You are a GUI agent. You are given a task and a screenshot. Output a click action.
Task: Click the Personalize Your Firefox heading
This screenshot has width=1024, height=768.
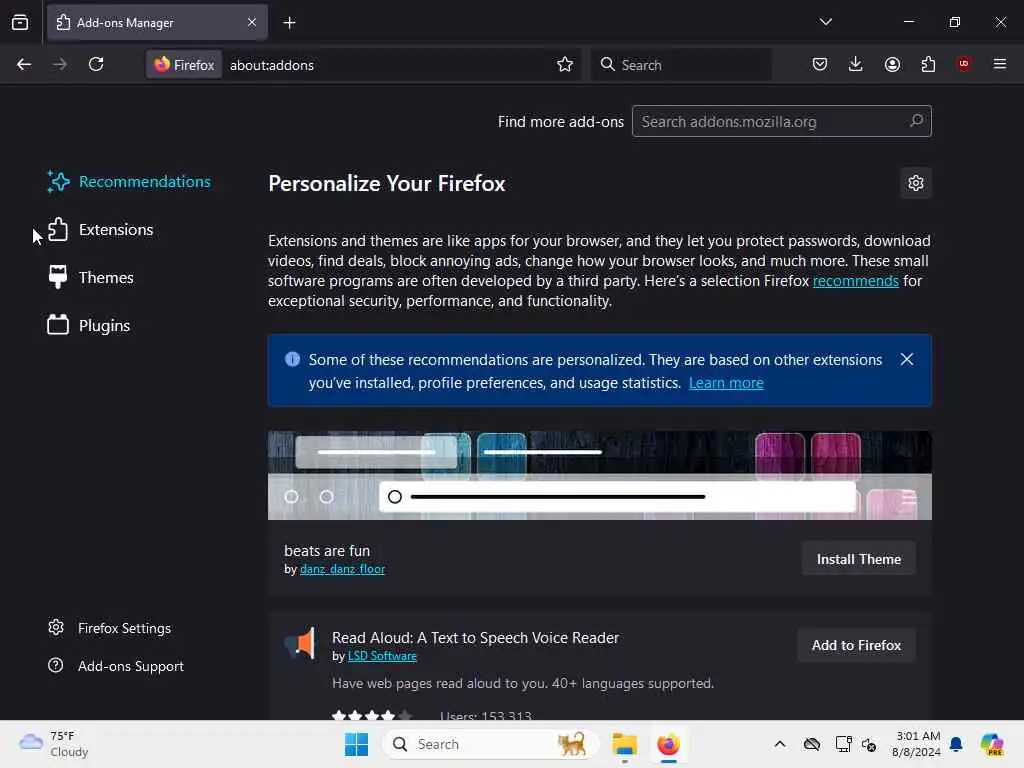[387, 184]
